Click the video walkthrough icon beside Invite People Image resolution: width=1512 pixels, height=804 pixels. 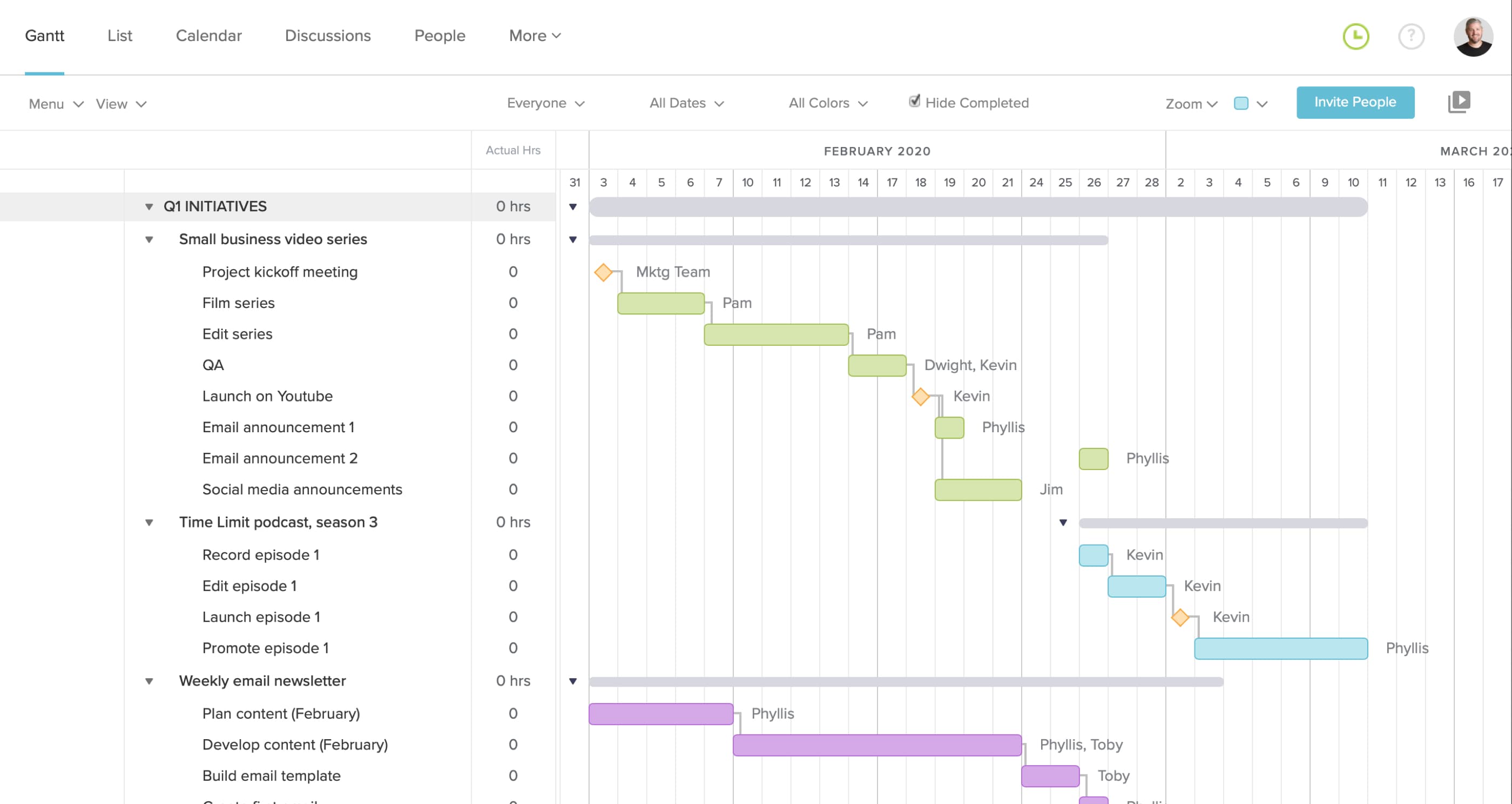click(1460, 102)
